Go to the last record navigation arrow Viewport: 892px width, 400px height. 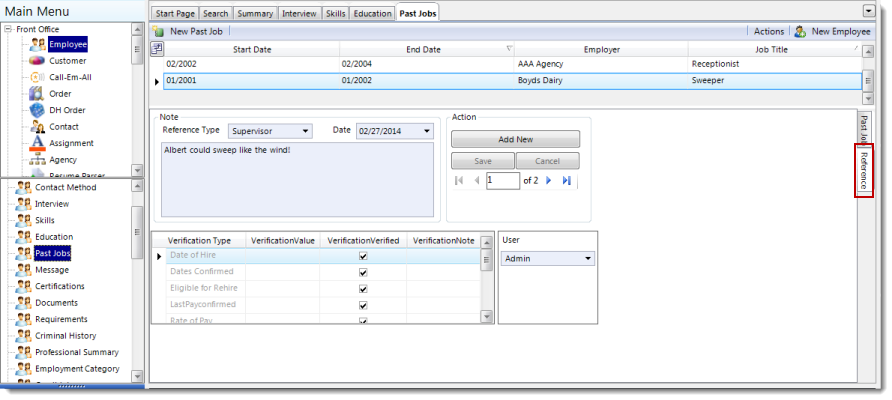(567, 181)
